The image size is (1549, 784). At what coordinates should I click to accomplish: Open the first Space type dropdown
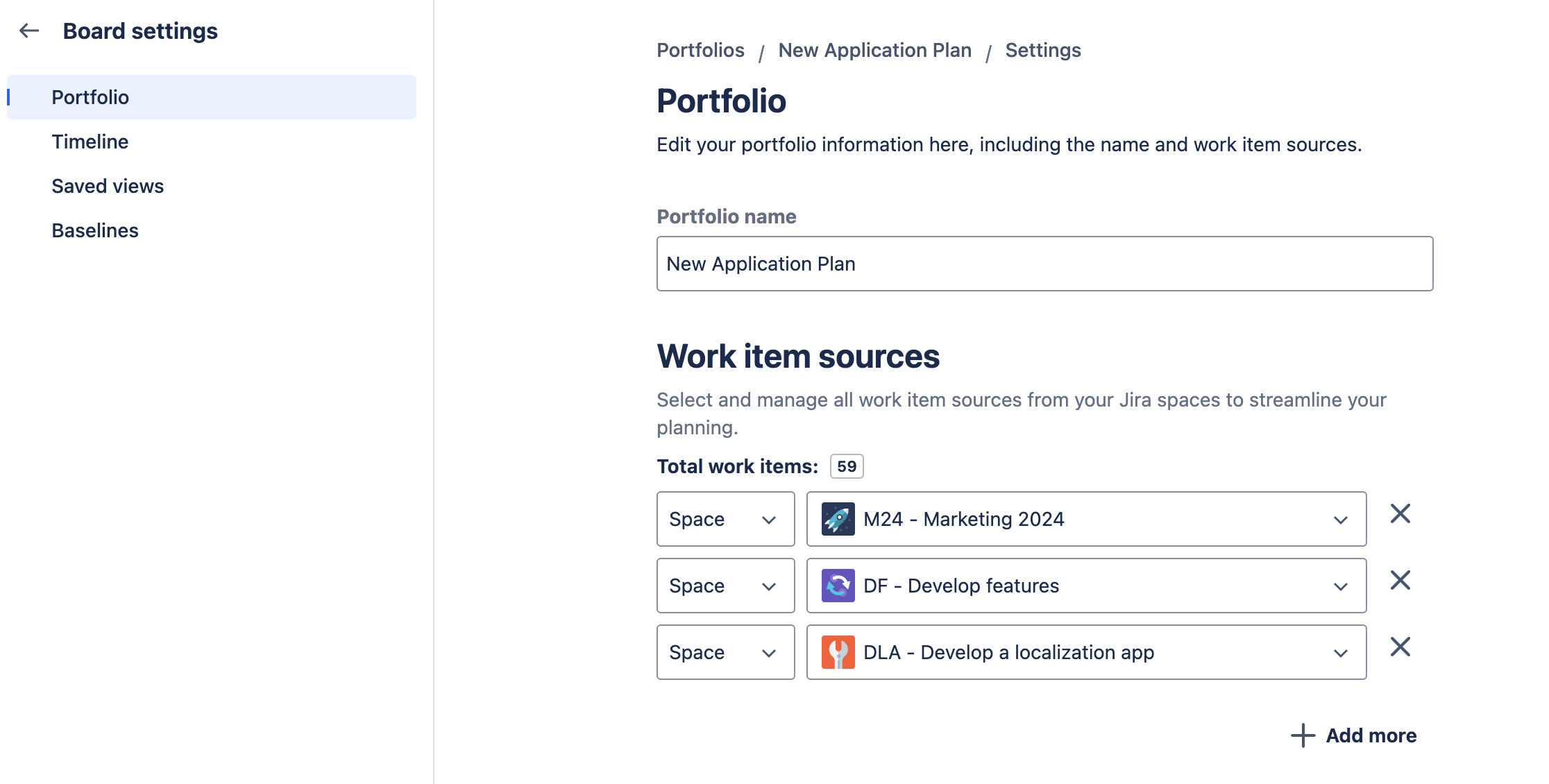725,519
